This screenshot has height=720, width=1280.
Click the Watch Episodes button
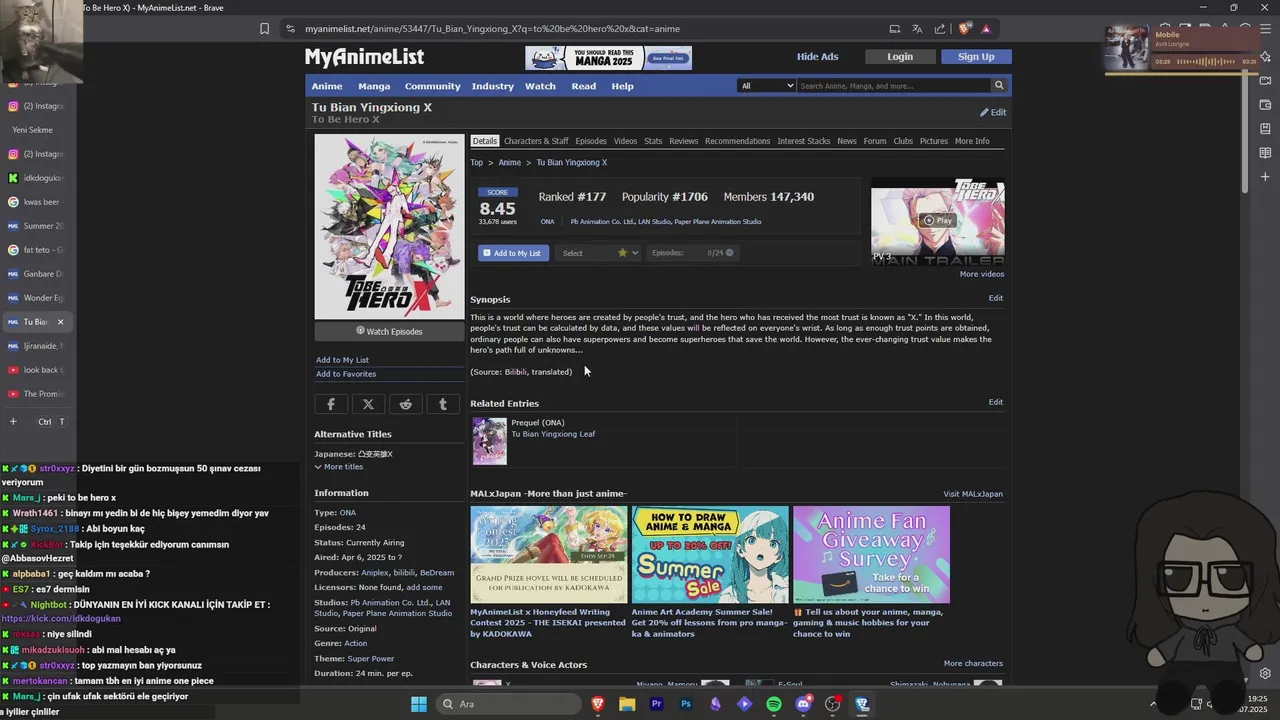tap(389, 331)
